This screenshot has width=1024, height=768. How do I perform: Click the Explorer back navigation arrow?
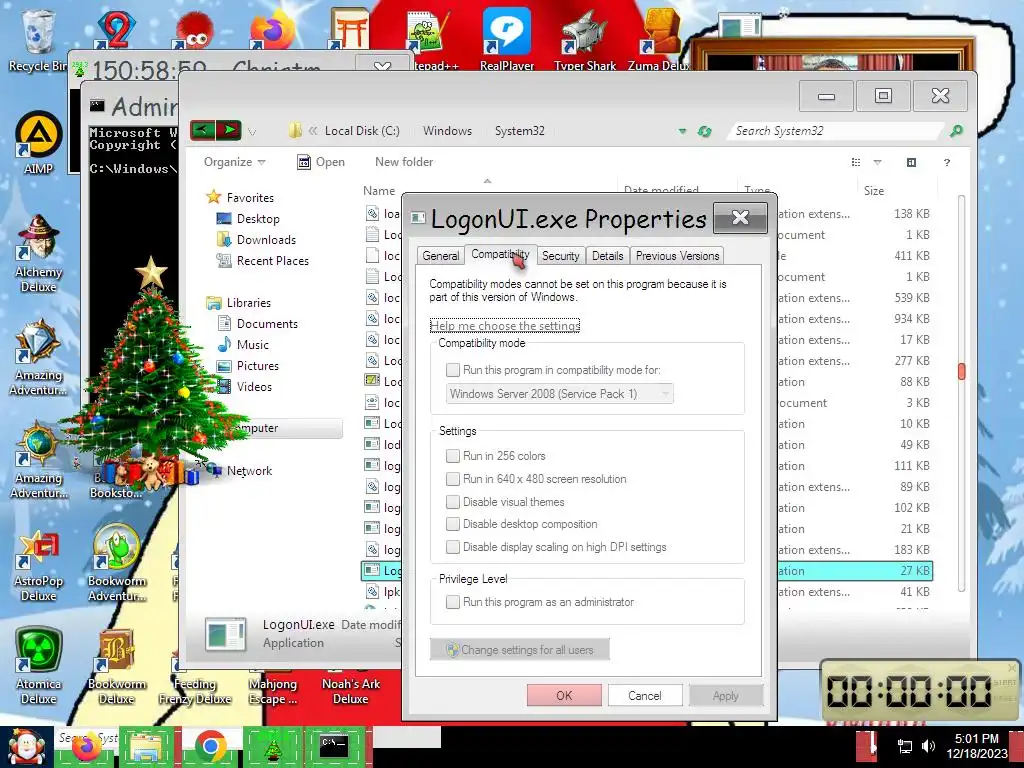click(x=202, y=130)
